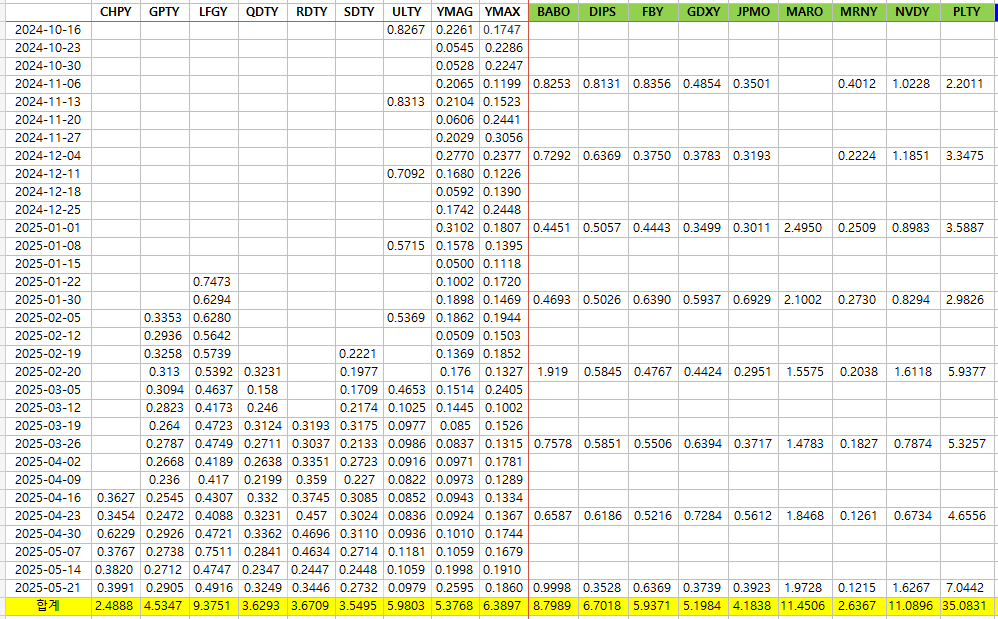
Task: Select the SDTY column header cell
Action: coord(360,11)
